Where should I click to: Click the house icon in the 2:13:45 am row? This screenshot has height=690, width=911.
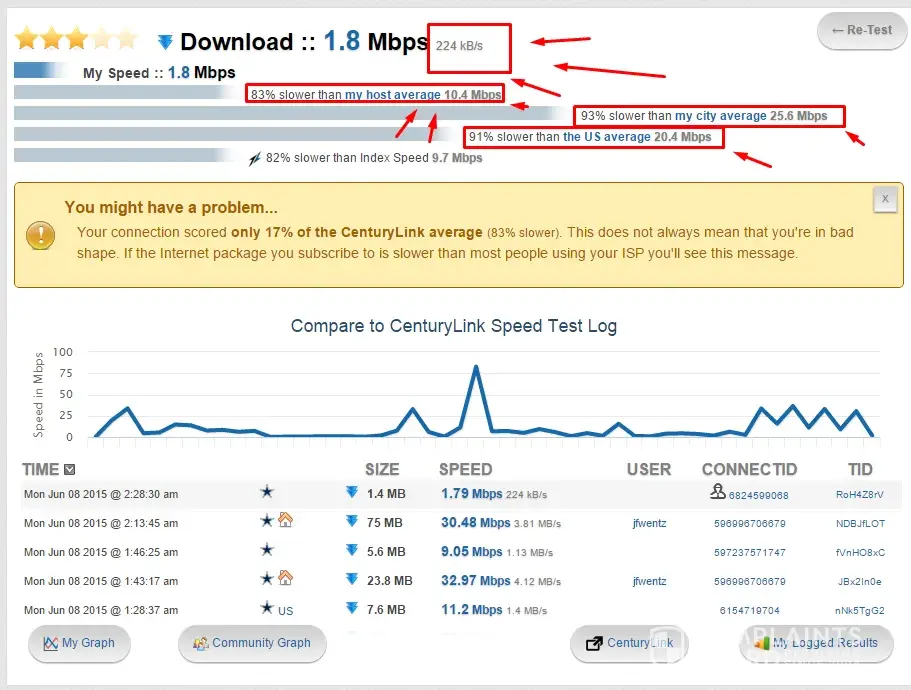pyautogui.click(x=285, y=519)
